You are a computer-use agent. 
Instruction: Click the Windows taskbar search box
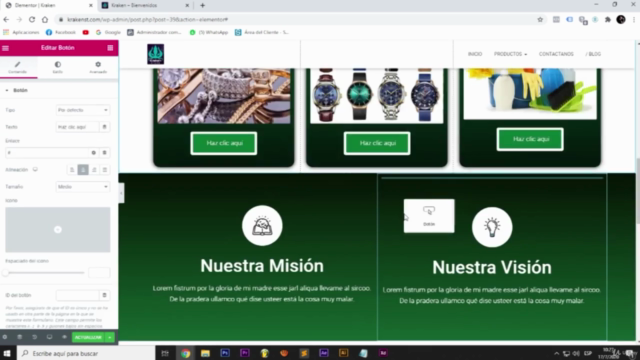coord(86,353)
